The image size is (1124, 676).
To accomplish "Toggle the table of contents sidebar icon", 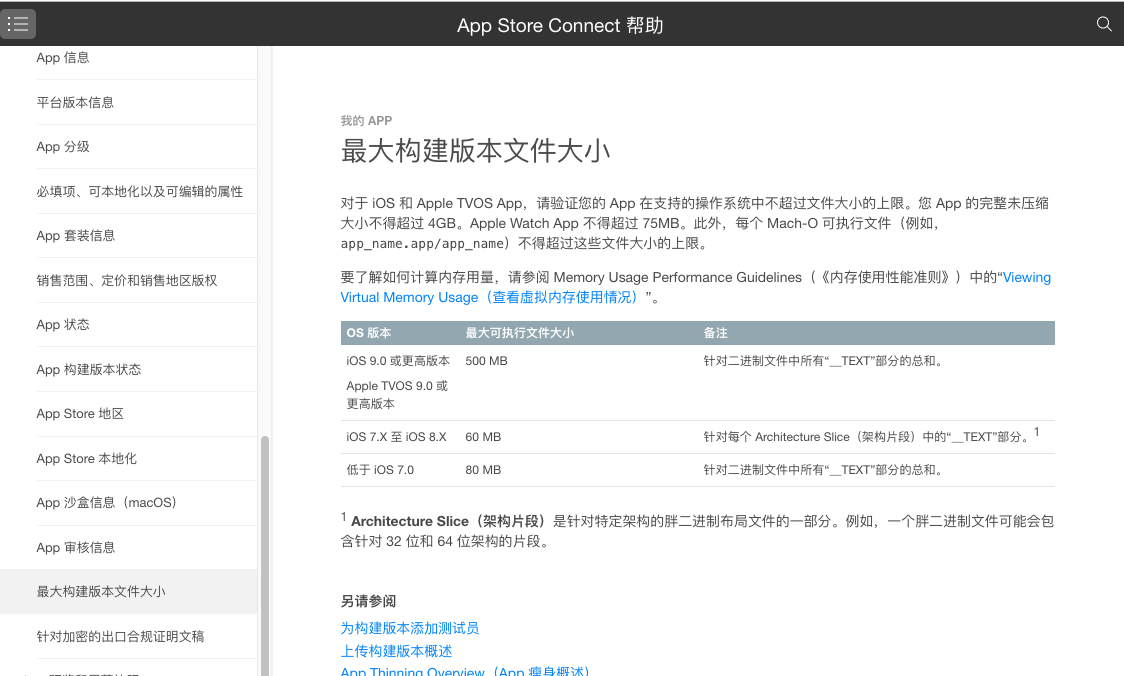I will pos(18,24).
